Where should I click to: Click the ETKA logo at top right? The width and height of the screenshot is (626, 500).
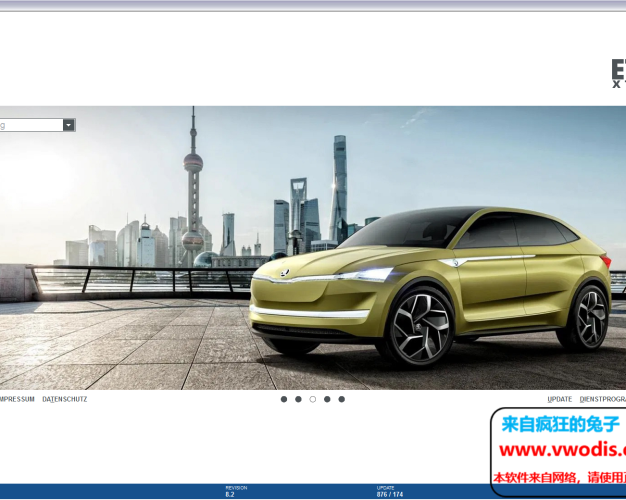tap(618, 74)
